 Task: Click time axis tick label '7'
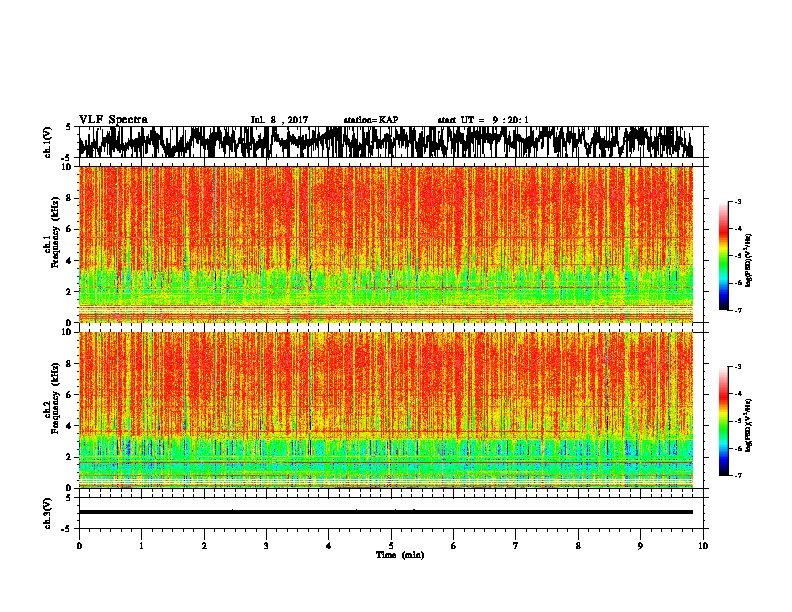tap(516, 546)
